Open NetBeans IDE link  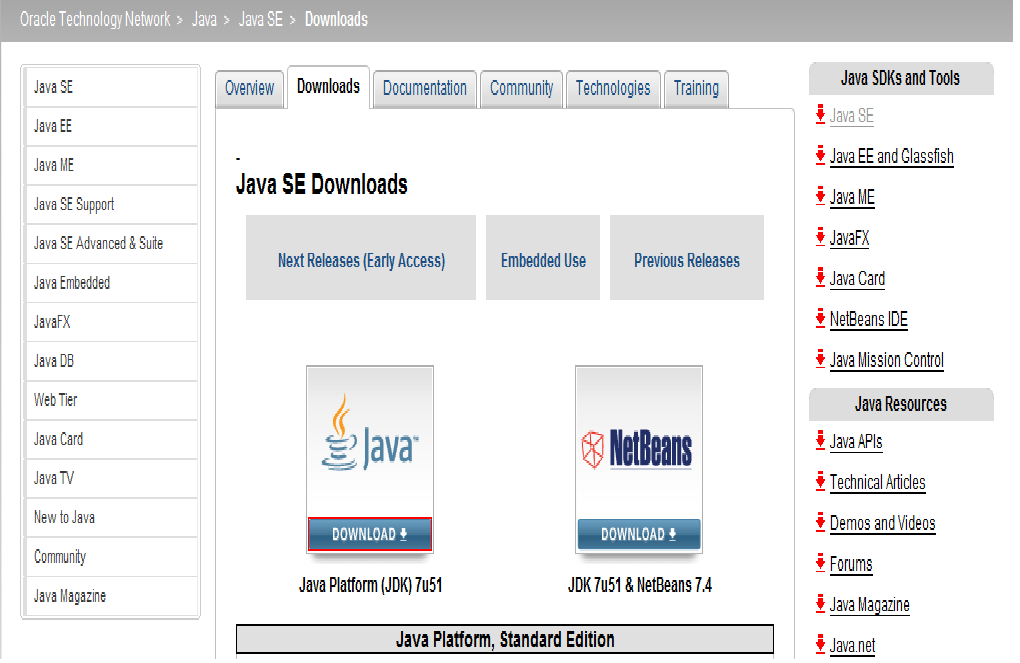(x=868, y=319)
